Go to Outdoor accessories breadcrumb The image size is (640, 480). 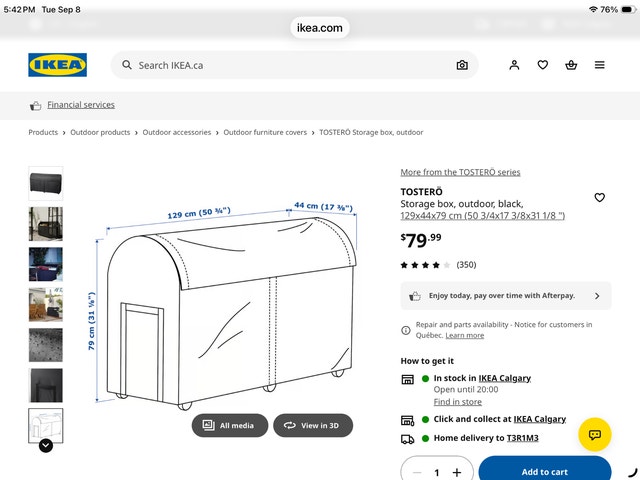(x=177, y=132)
